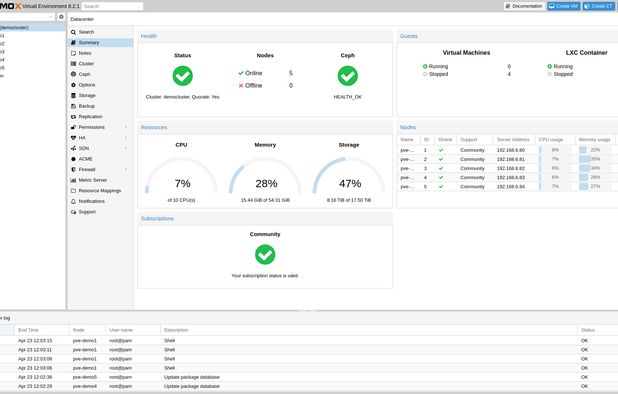
Task: Click the CPU 7% usage gauge
Action: 182,176
